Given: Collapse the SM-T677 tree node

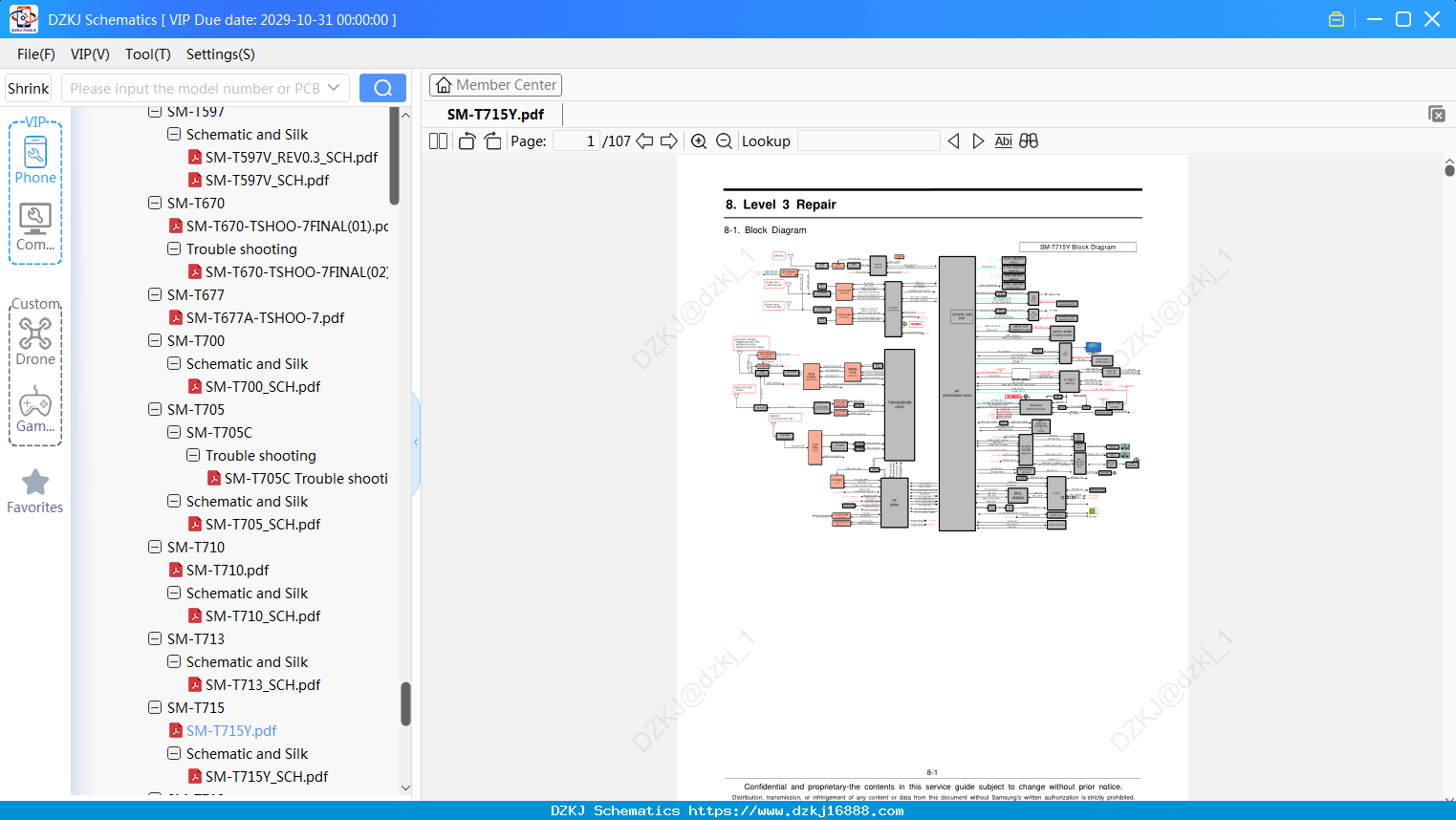Looking at the screenshot, I should pyautogui.click(x=155, y=294).
